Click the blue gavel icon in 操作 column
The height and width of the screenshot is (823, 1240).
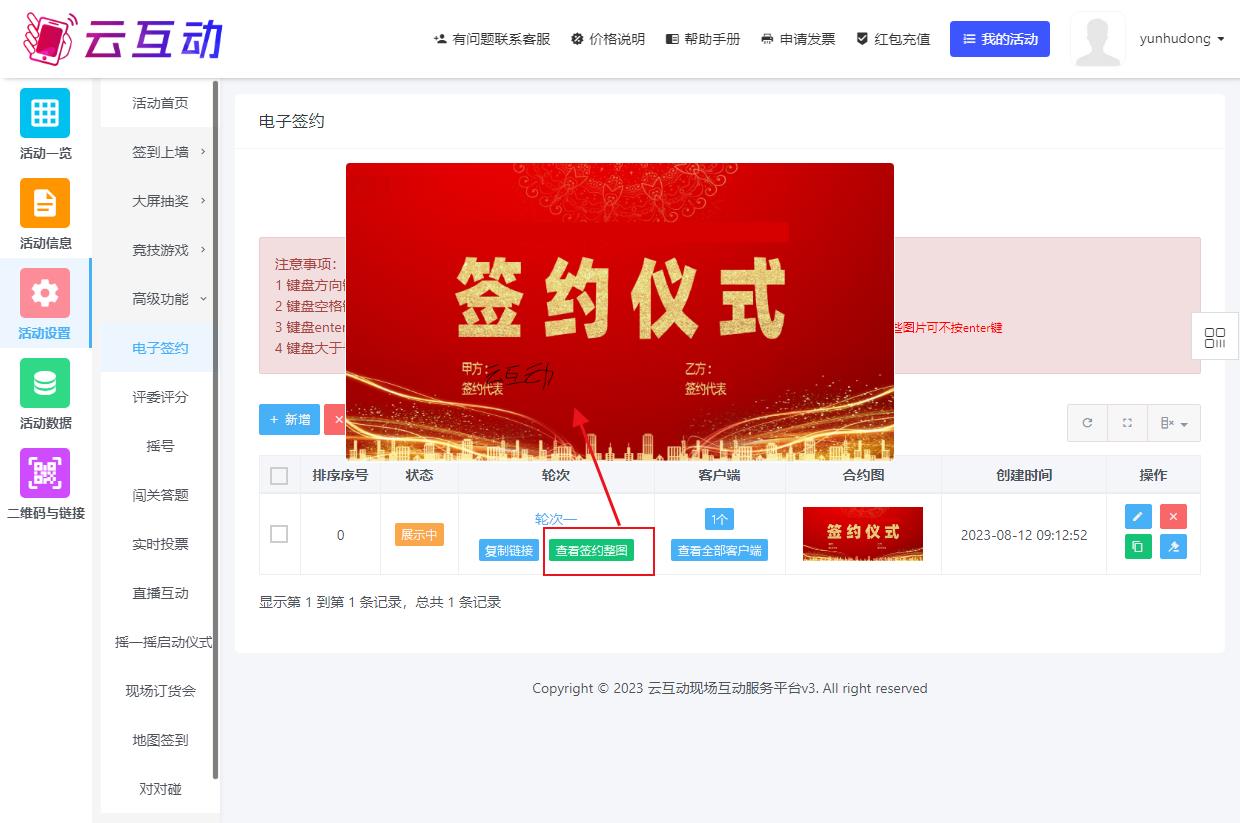tap(1173, 547)
